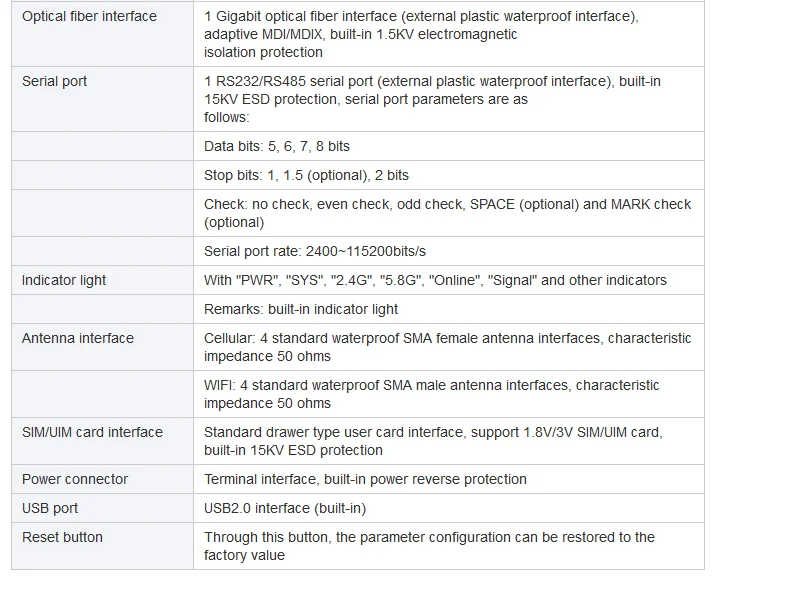Viewport: 807px width, 592px height.
Task: Click the Check parity options text
Action: coord(447,213)
